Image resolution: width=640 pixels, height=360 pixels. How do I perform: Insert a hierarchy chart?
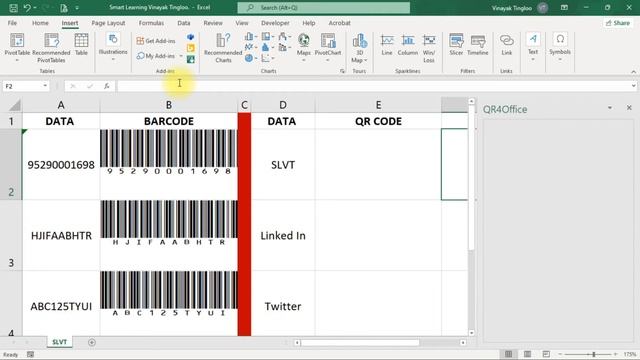(268, 37)
